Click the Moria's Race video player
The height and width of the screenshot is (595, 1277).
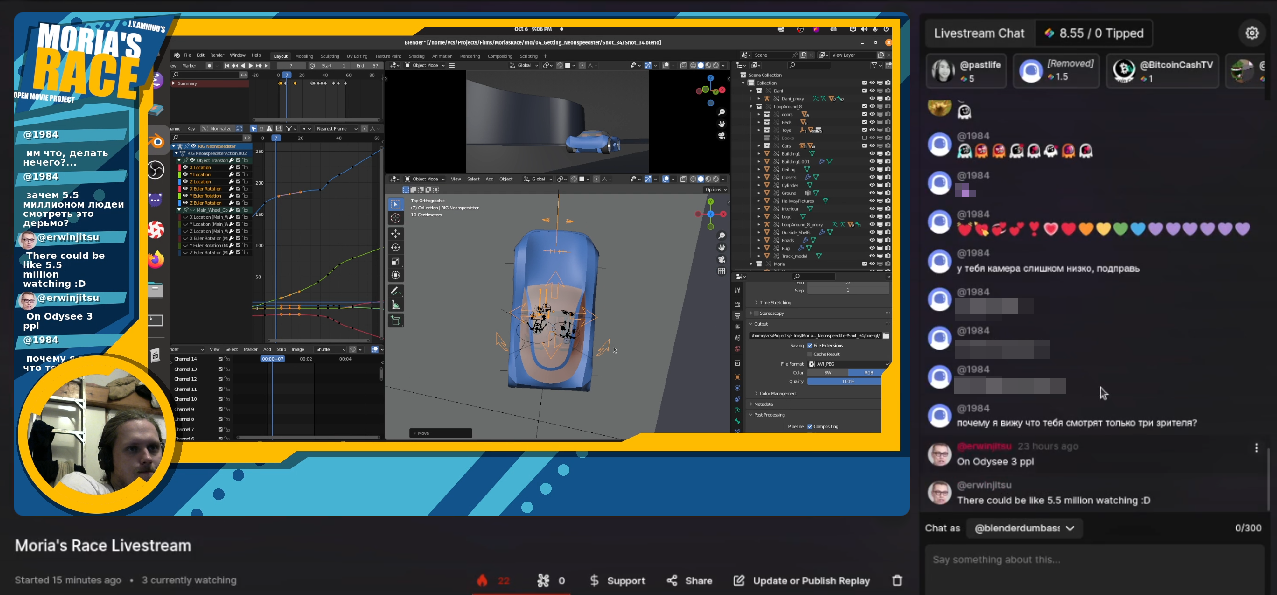(462, 265)
